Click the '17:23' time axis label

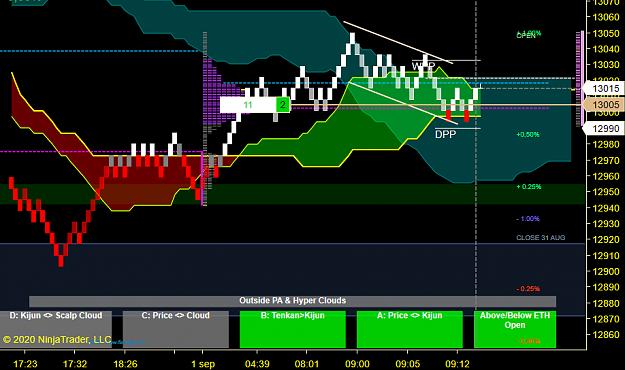tap(25, 364)
